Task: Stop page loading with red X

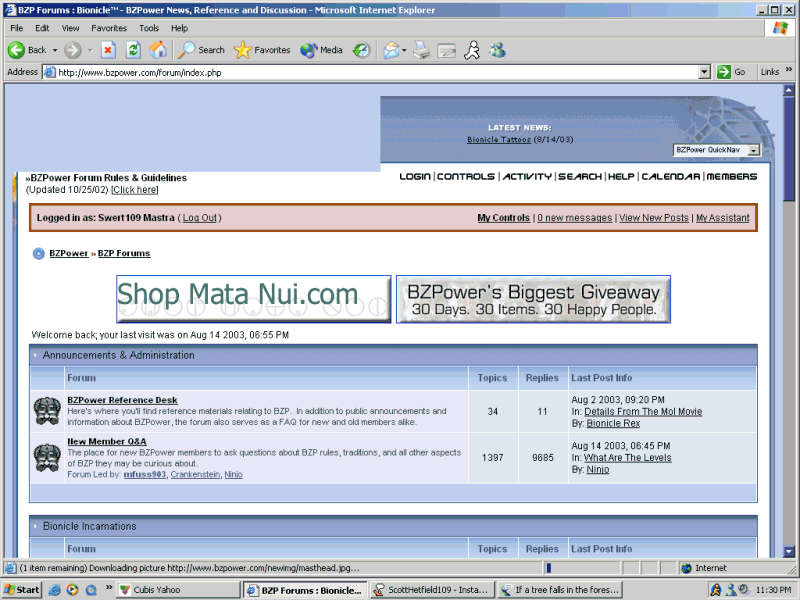Action: pyautogui.click(x=108, y=50)
